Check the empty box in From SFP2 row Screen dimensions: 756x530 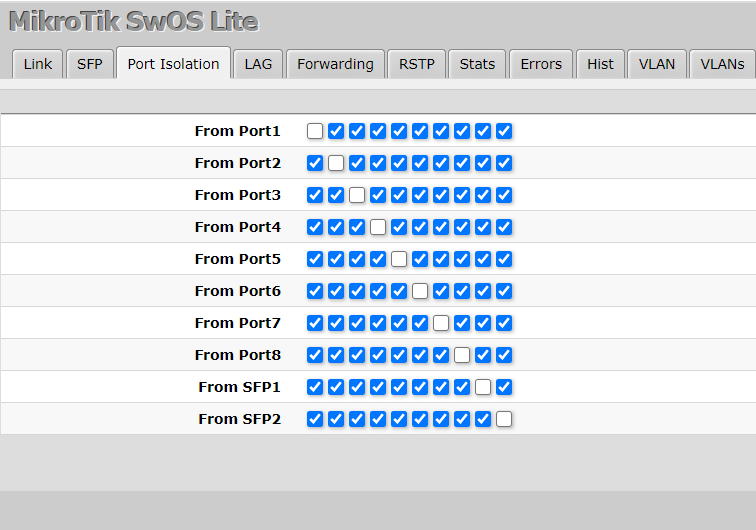(x=504, y=419)
